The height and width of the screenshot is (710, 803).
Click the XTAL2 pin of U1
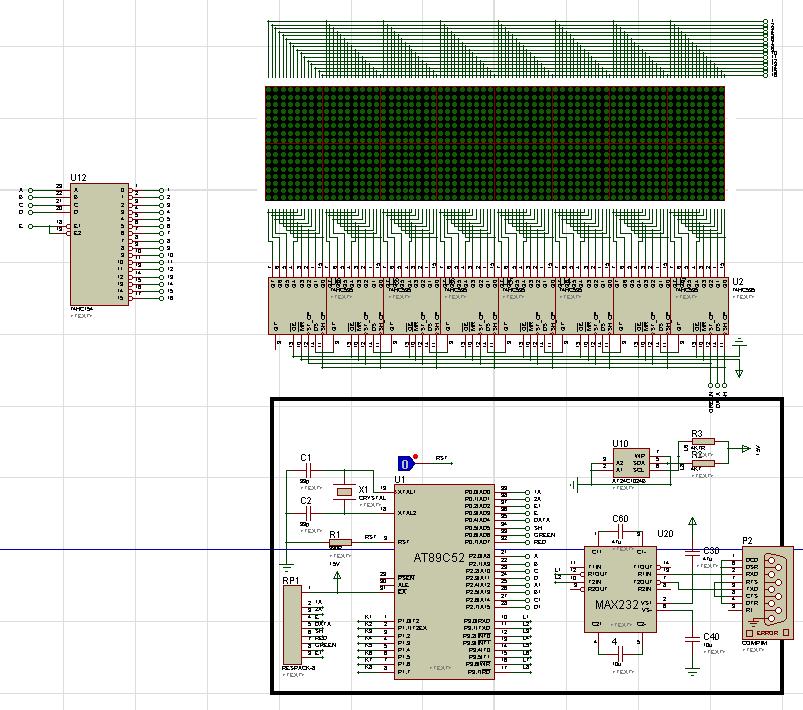pos(407,513)
